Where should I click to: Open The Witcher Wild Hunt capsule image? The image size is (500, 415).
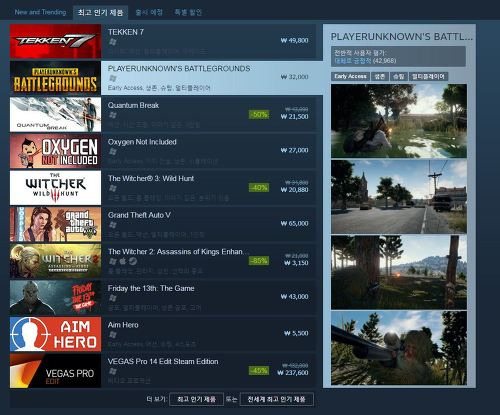tap(55, 188)
